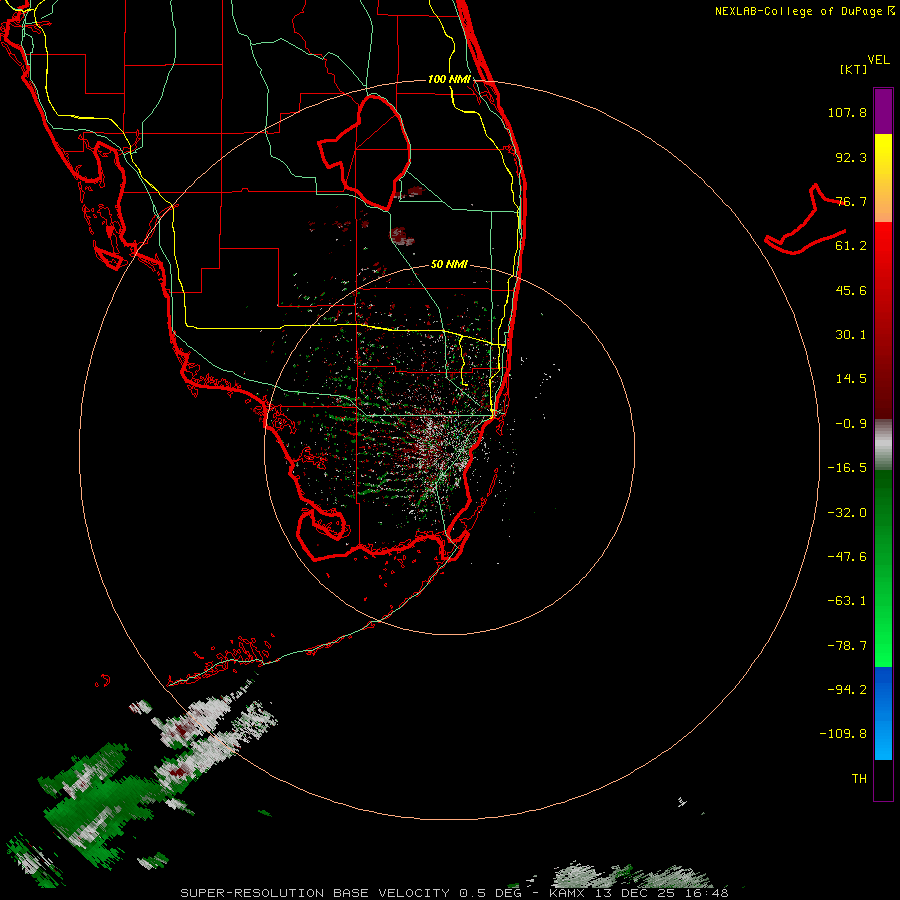900x900 pixels.
Task: Click the VEL legend title
Action: coord(878,60)
